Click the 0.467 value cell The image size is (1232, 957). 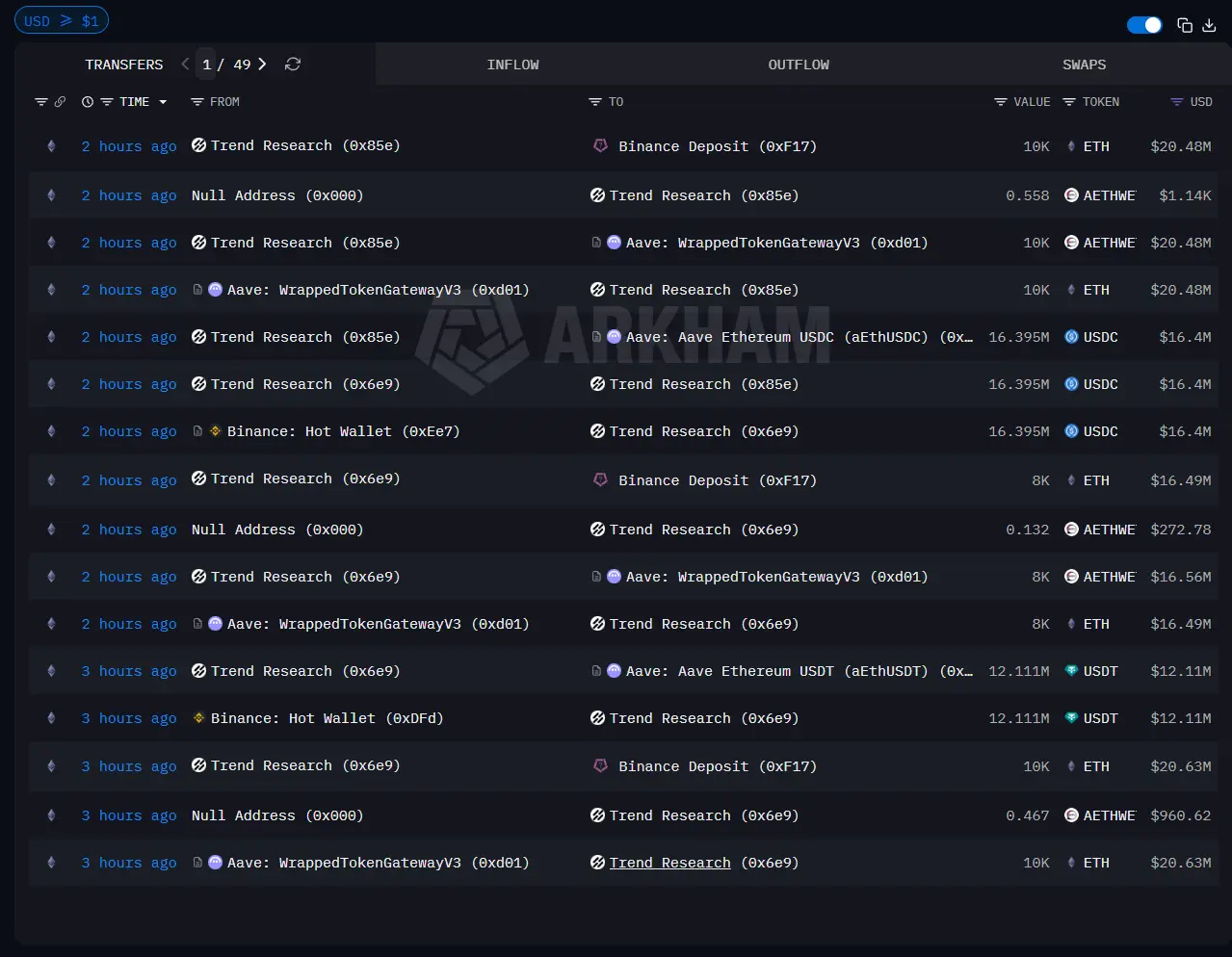point(1028,815)
